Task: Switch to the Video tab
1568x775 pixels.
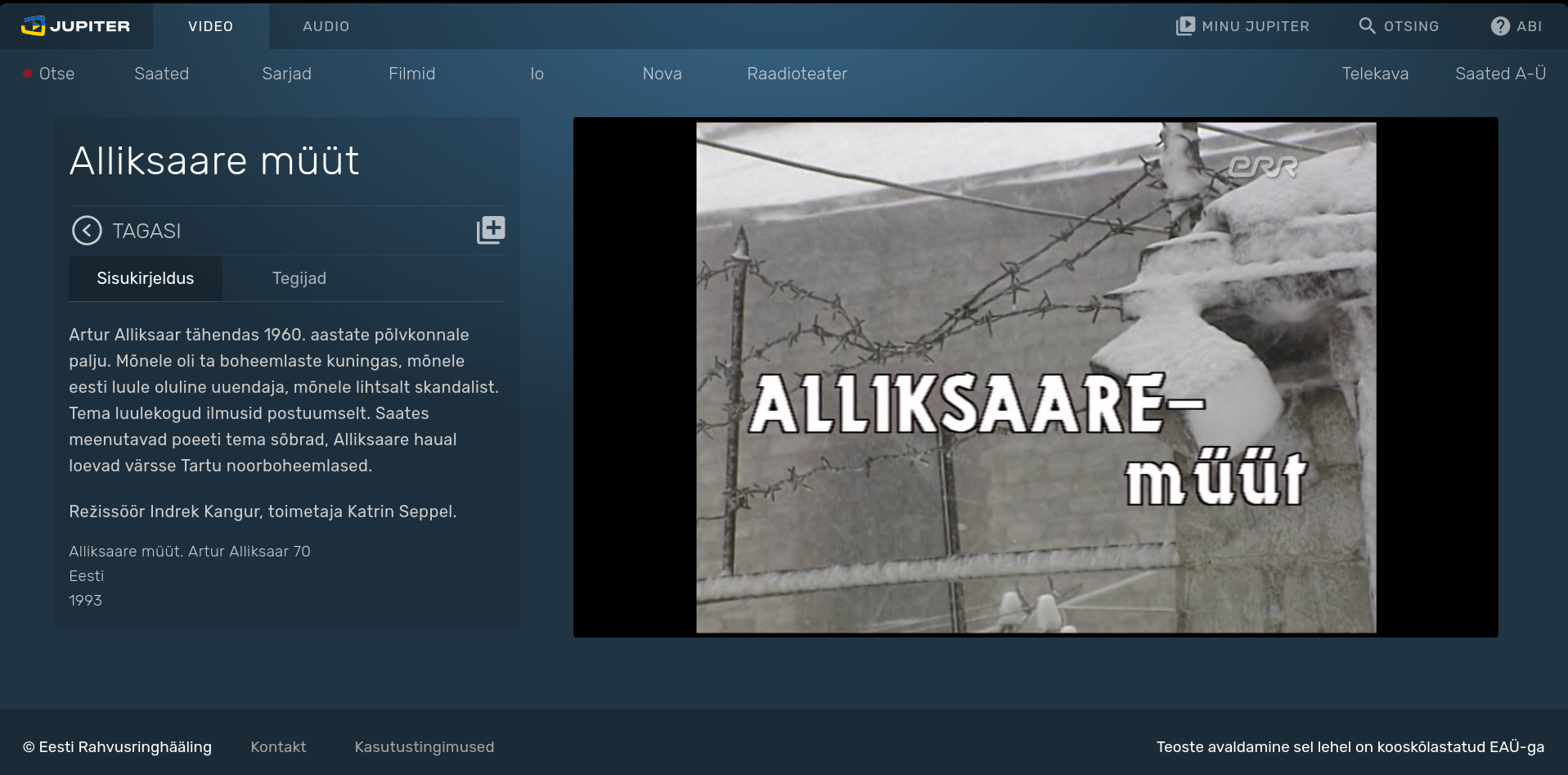Action: click(211, 26)
